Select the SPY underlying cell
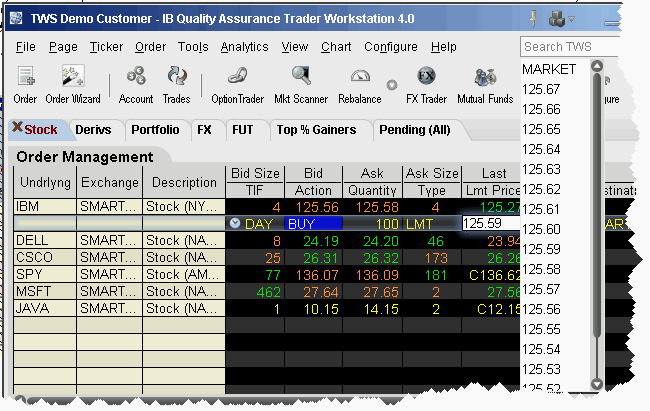This screenshot has width=650, height=411. [x=45, y=275]
